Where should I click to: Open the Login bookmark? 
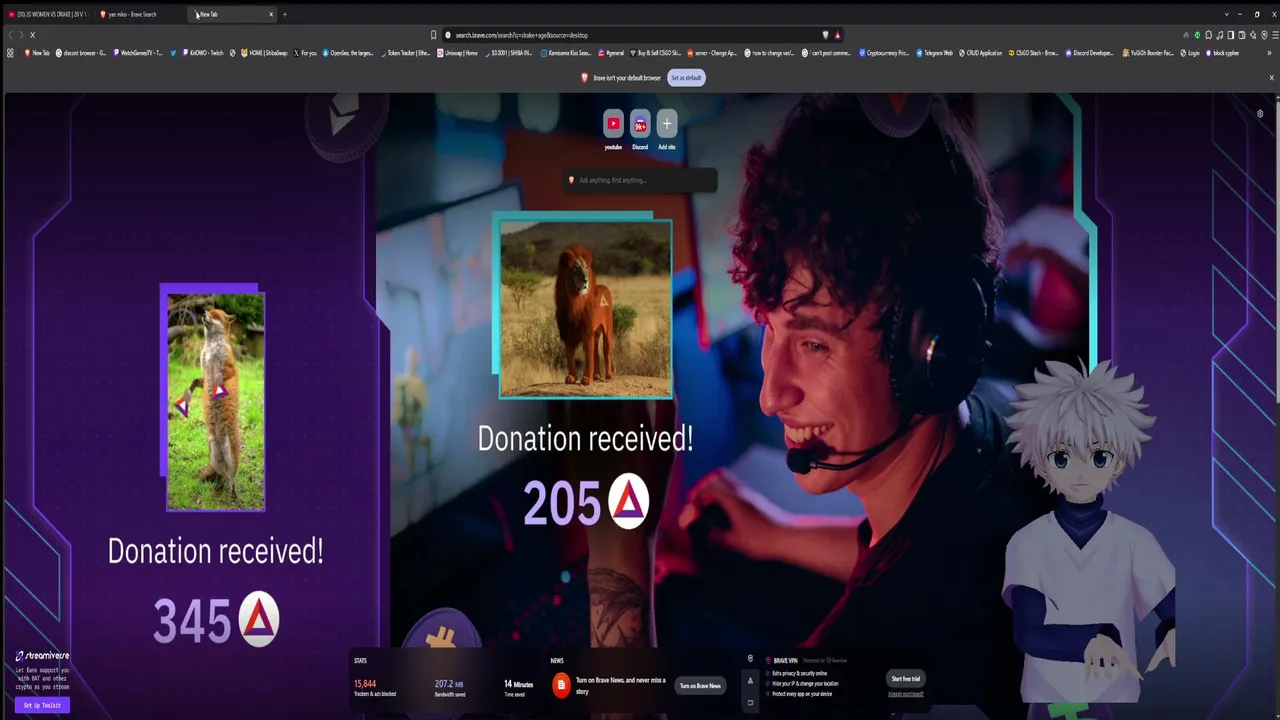(1189, 53)
